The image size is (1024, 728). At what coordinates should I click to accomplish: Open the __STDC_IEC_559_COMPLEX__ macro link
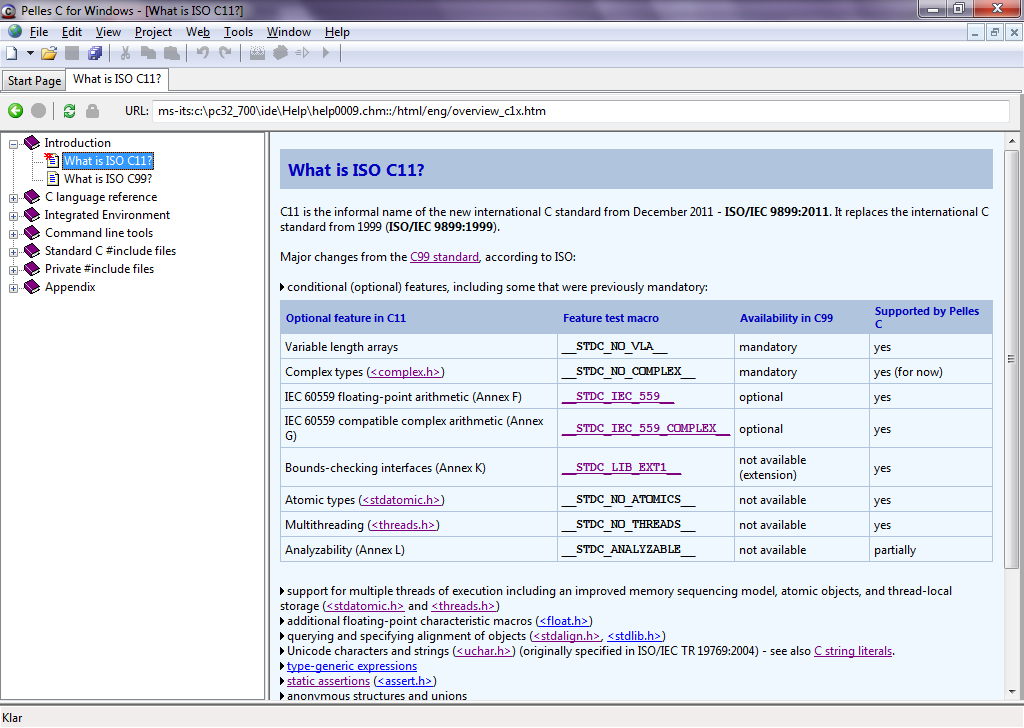click(x=646, y=428)
